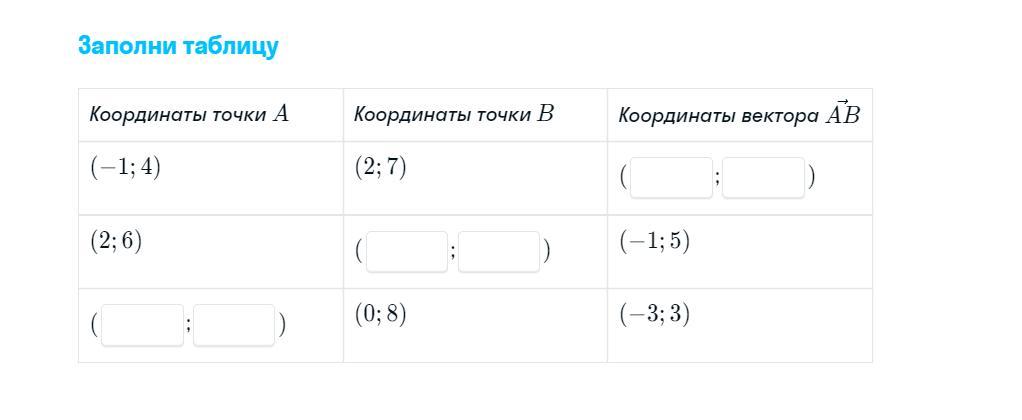
Task: Click the semicolon between vector AB input fields
Action: (x=718, y=178)
